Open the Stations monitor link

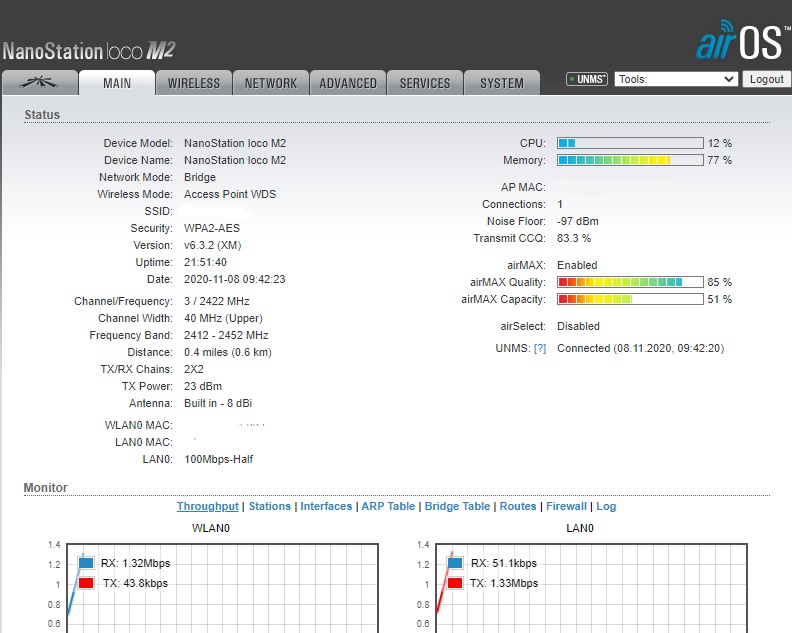point(270,506)
